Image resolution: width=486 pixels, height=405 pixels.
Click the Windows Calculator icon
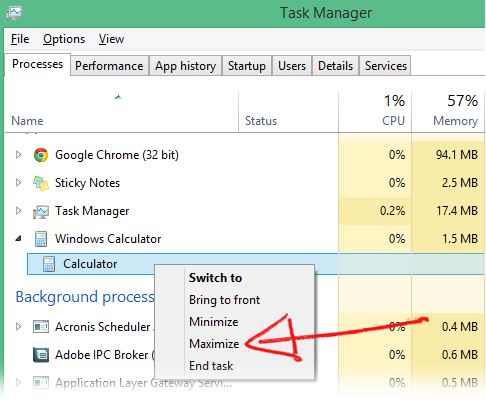pos(41,239)
